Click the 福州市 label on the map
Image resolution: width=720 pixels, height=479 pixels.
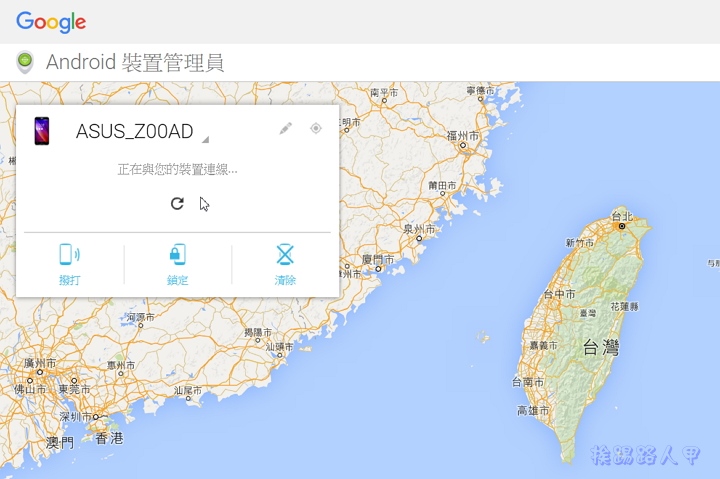[x=466, y=134]
